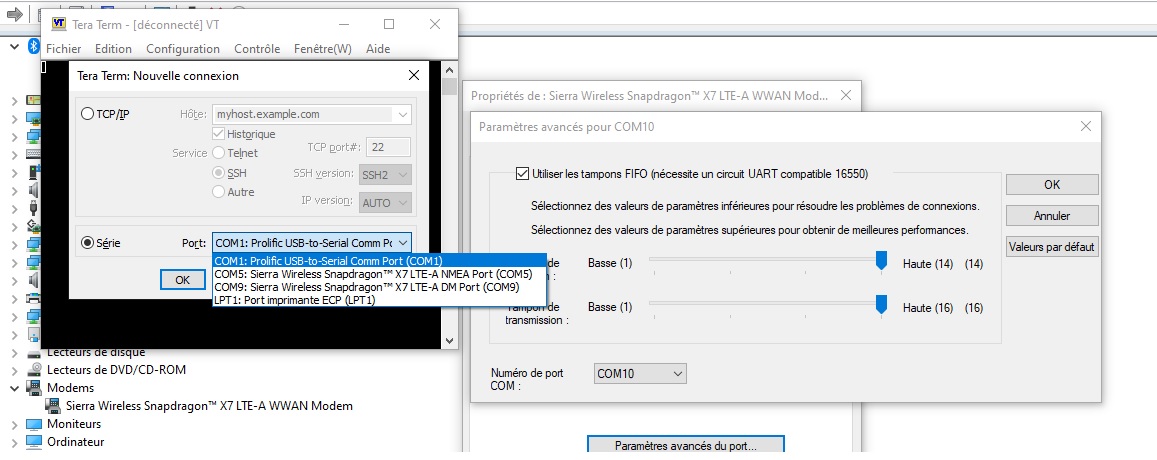Click the Moniteurs category icon

34,424
